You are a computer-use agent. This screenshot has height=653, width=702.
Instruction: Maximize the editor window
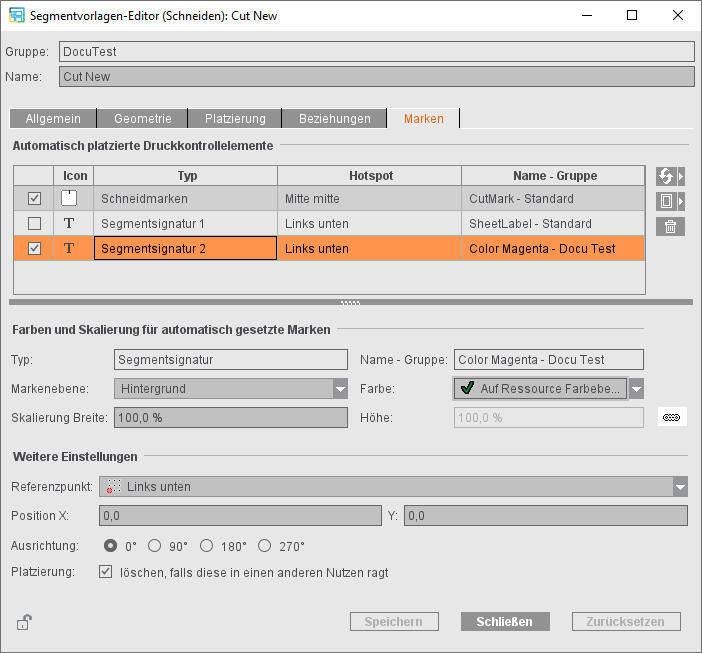632,15
